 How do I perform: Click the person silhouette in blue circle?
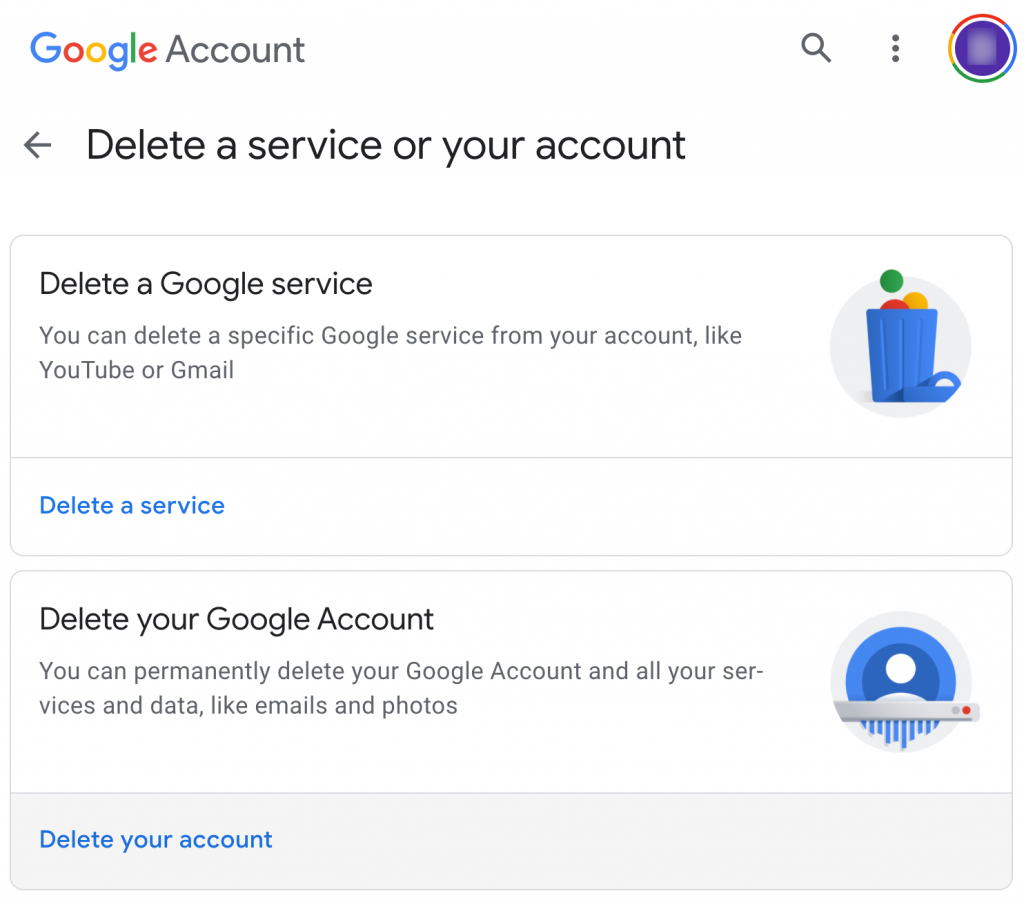click(x=901, y=676)
